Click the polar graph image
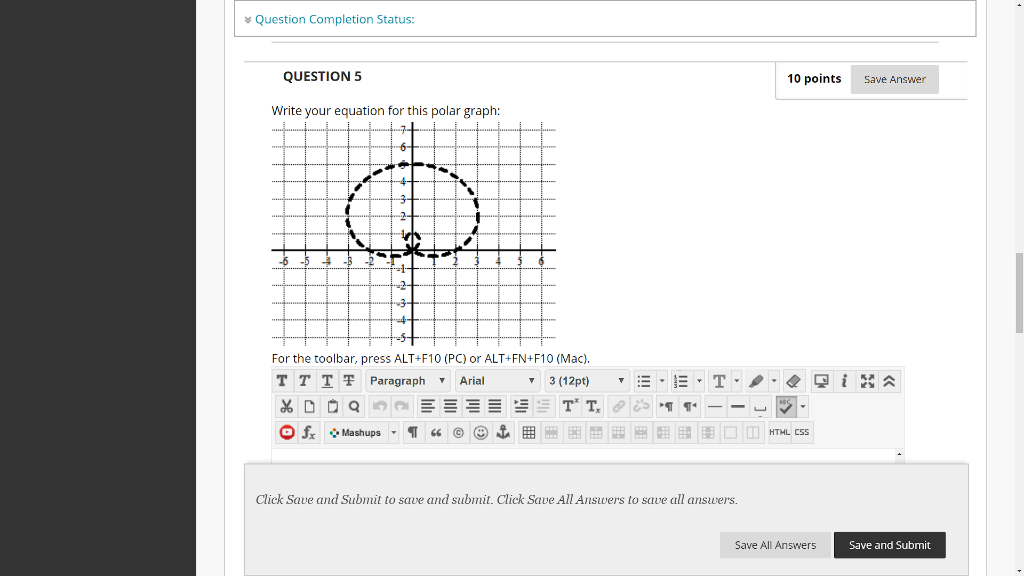 point(413,234)
